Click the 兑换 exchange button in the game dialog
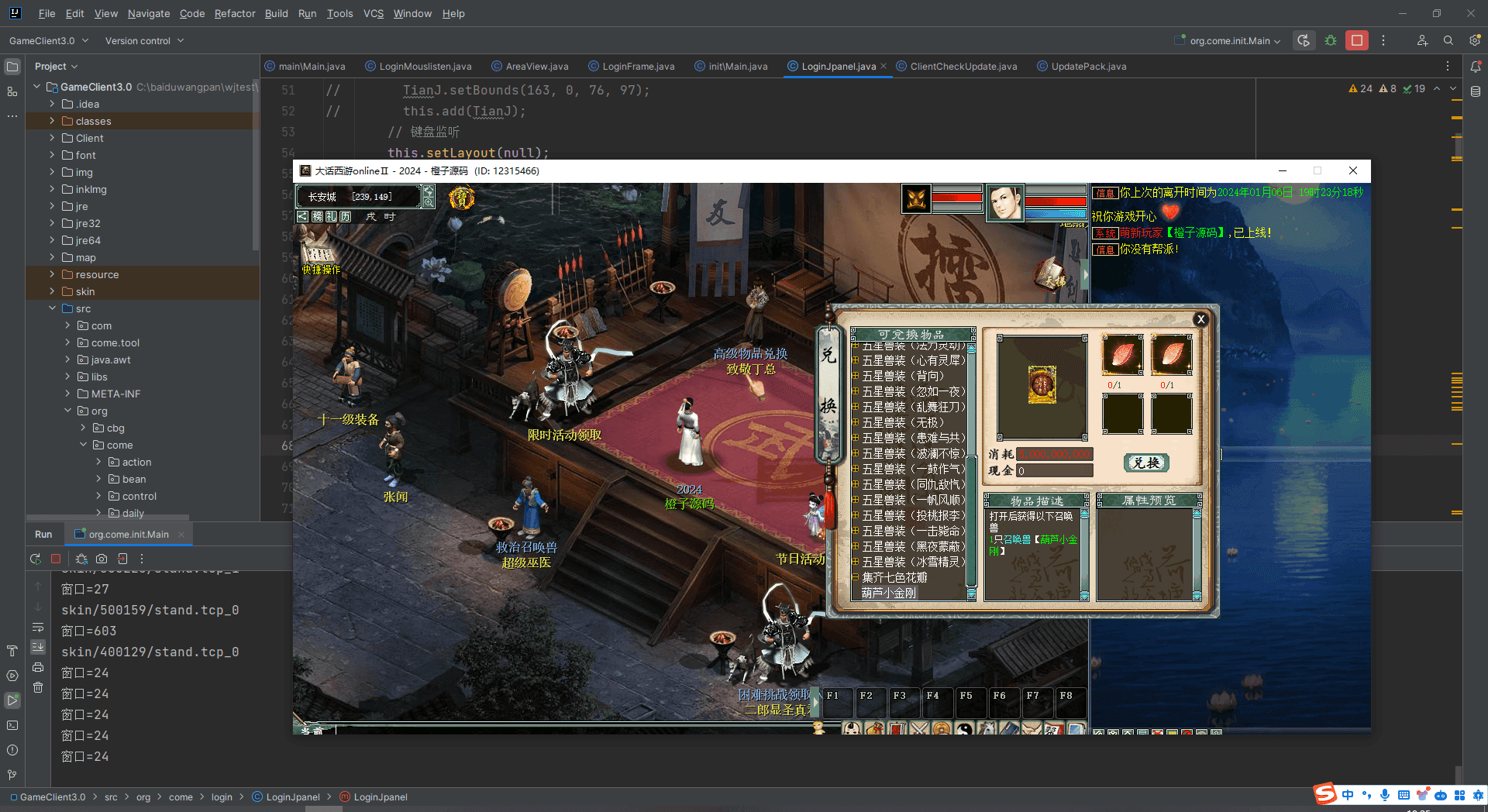This screenshot has width=1488, height=812. click(1145, 463)
